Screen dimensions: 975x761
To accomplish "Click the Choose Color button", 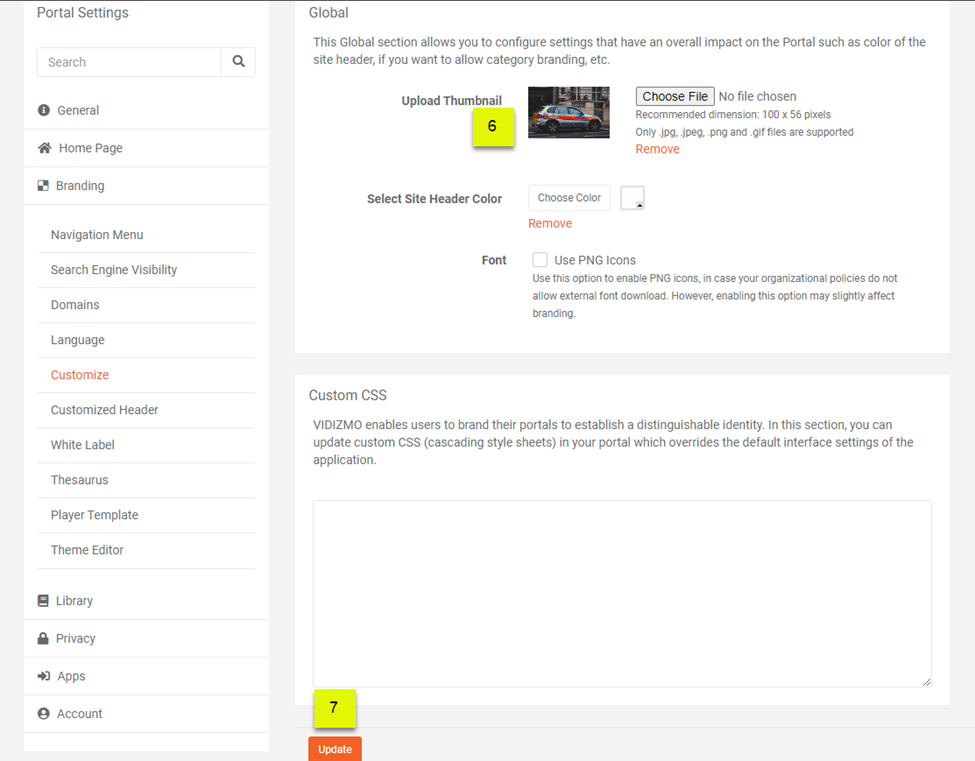I will pos(569,198).
